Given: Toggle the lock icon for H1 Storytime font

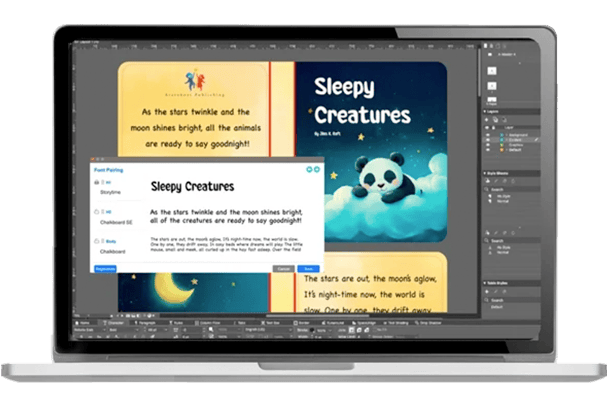Looking at the screenshot, I should (x=97, y=182).
